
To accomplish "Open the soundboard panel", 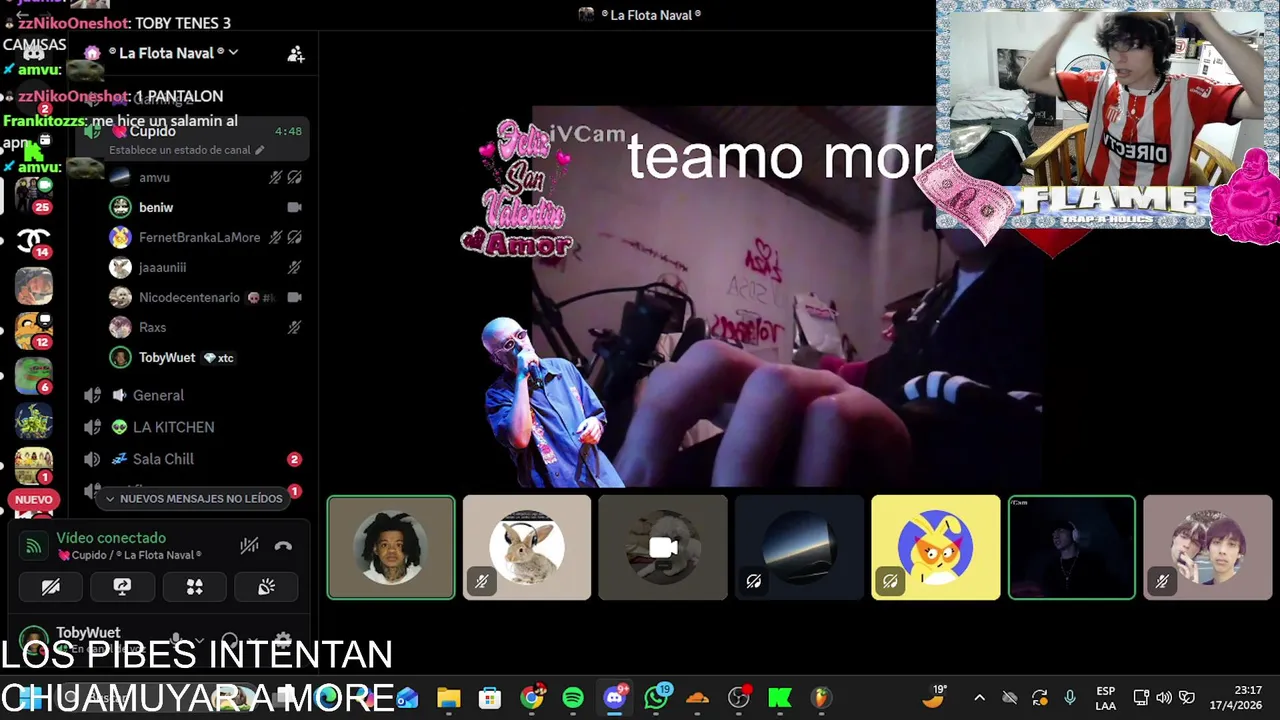I will (266, 587).
